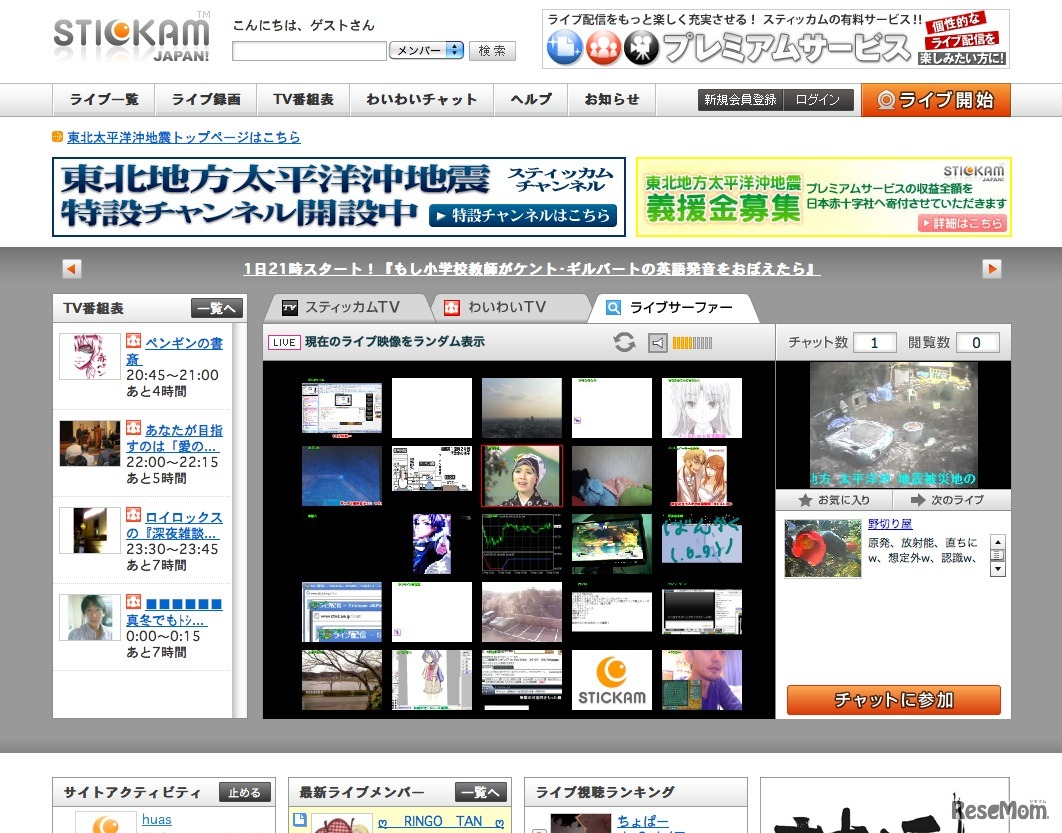Mute audio with the speaker icon
1062x833 pixels.
657,343
